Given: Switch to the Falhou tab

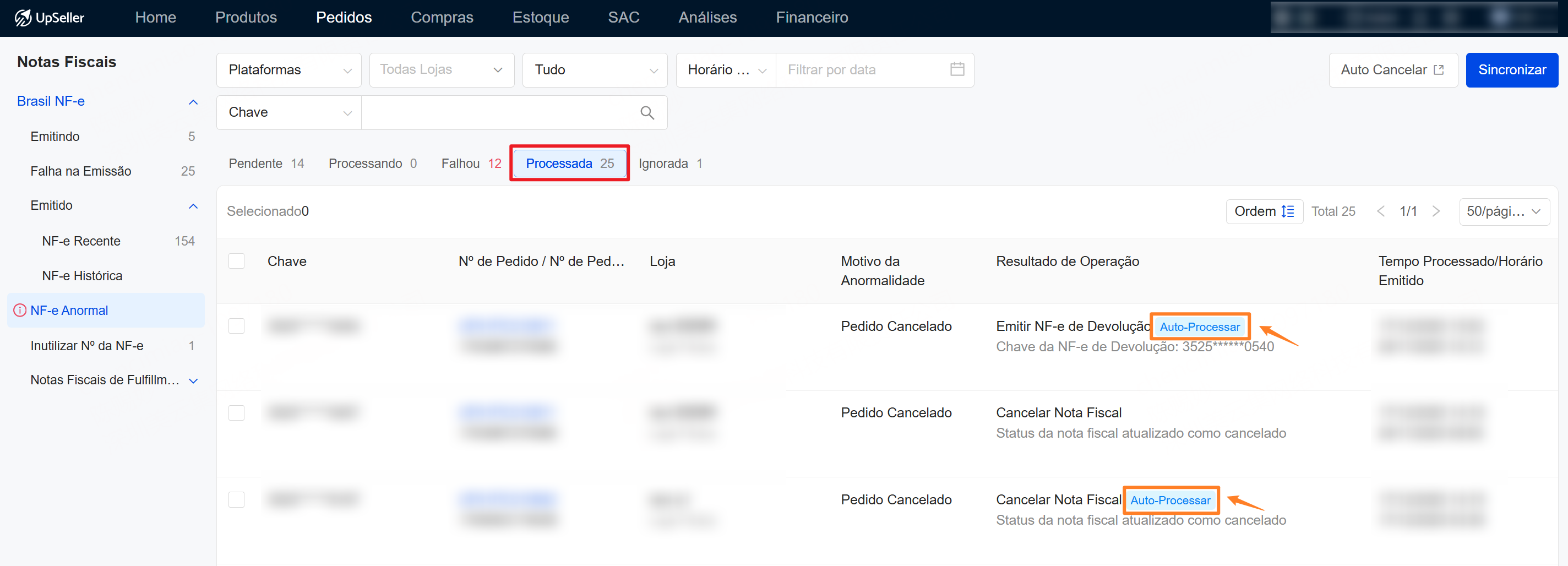Looking at the screenshot, I should click(471, 163).
